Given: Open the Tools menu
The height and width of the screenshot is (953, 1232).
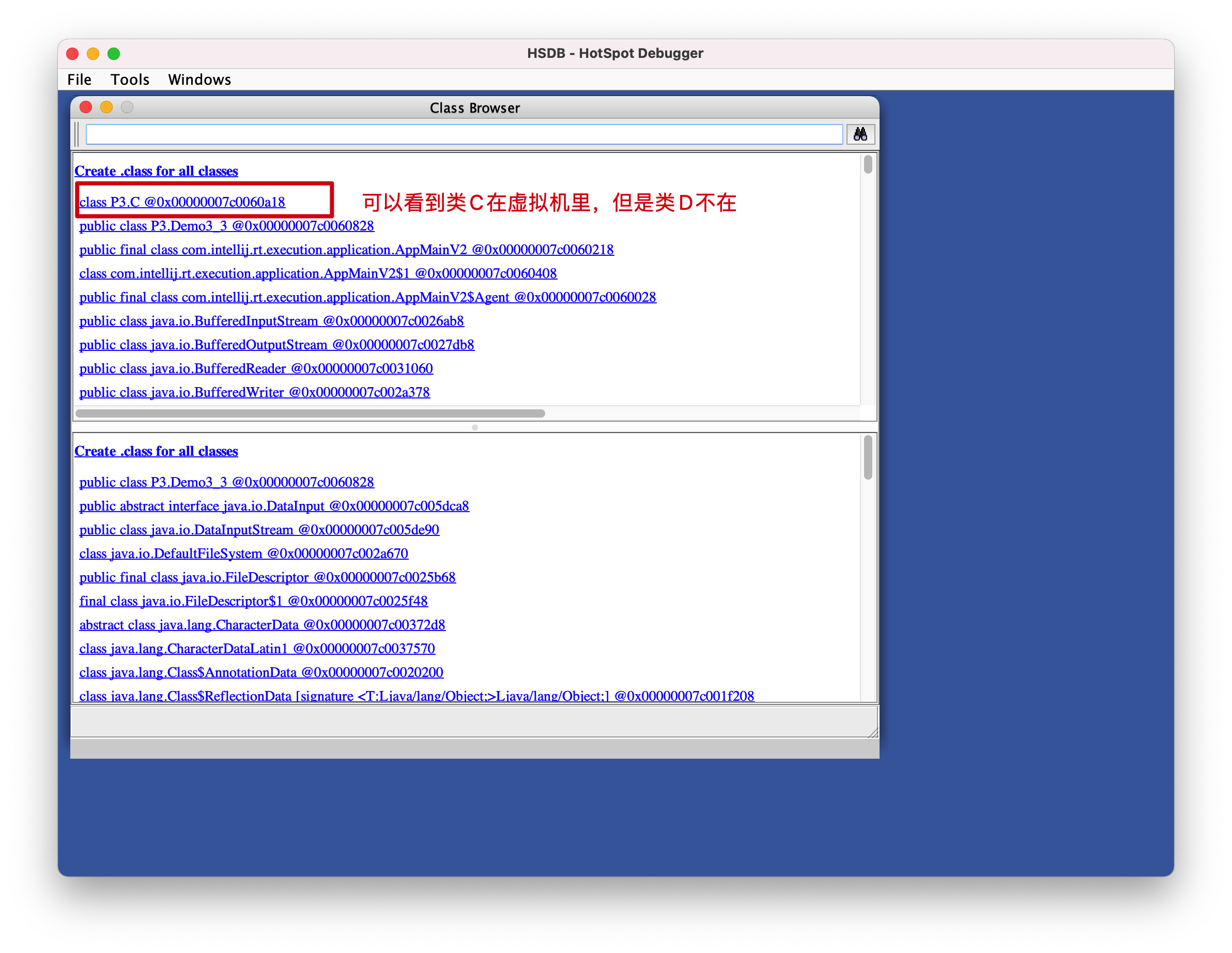Looking at the screenshot, I should (130, 80).
